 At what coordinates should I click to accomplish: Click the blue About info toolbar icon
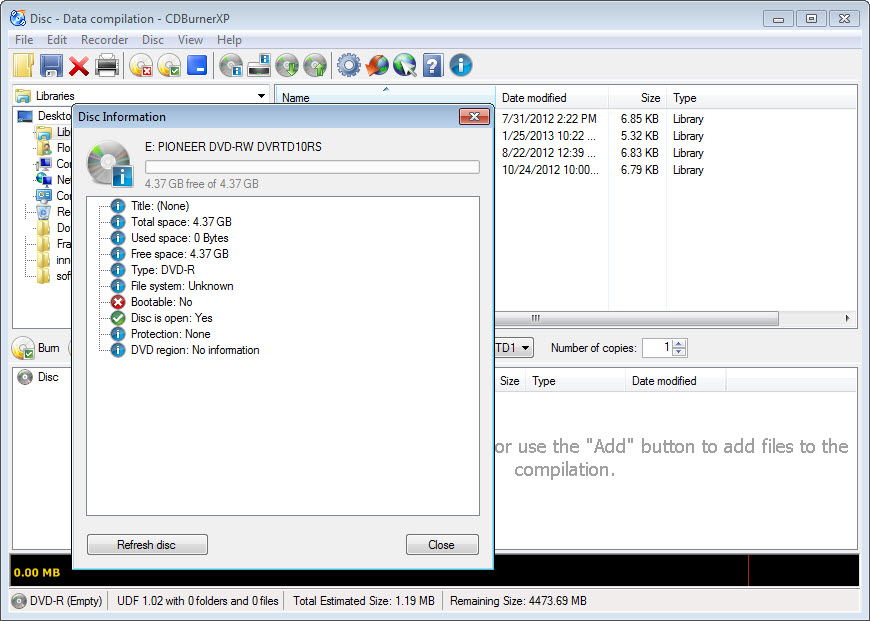(x=461, y=65)
